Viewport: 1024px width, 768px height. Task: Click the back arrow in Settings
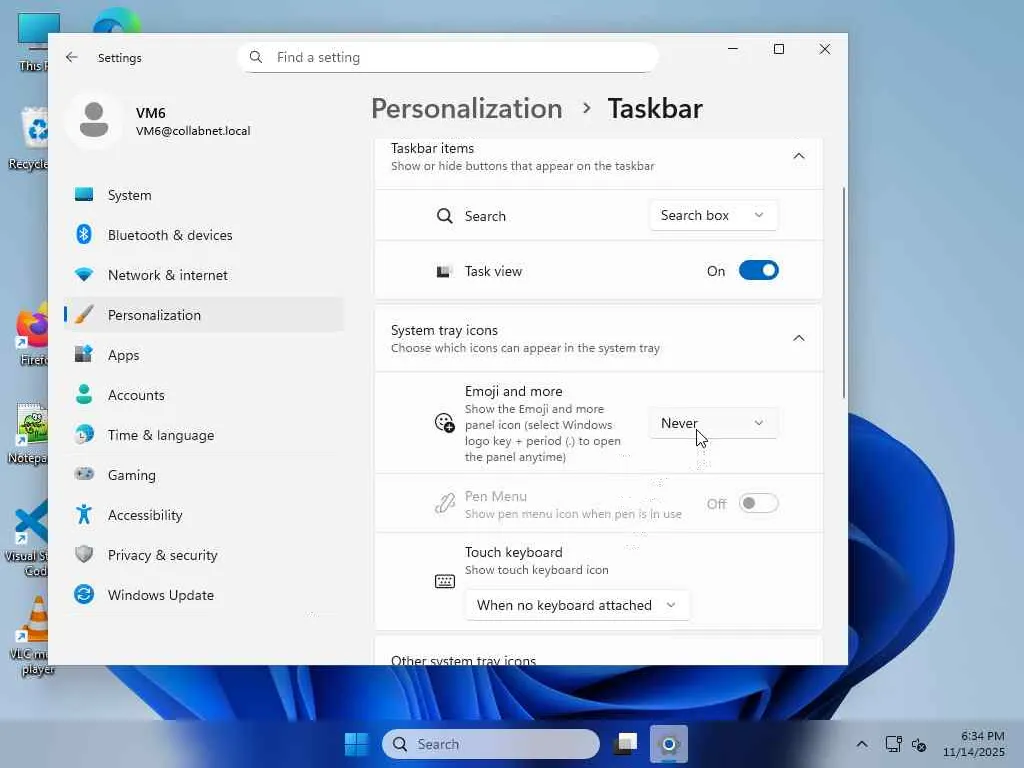72,57
